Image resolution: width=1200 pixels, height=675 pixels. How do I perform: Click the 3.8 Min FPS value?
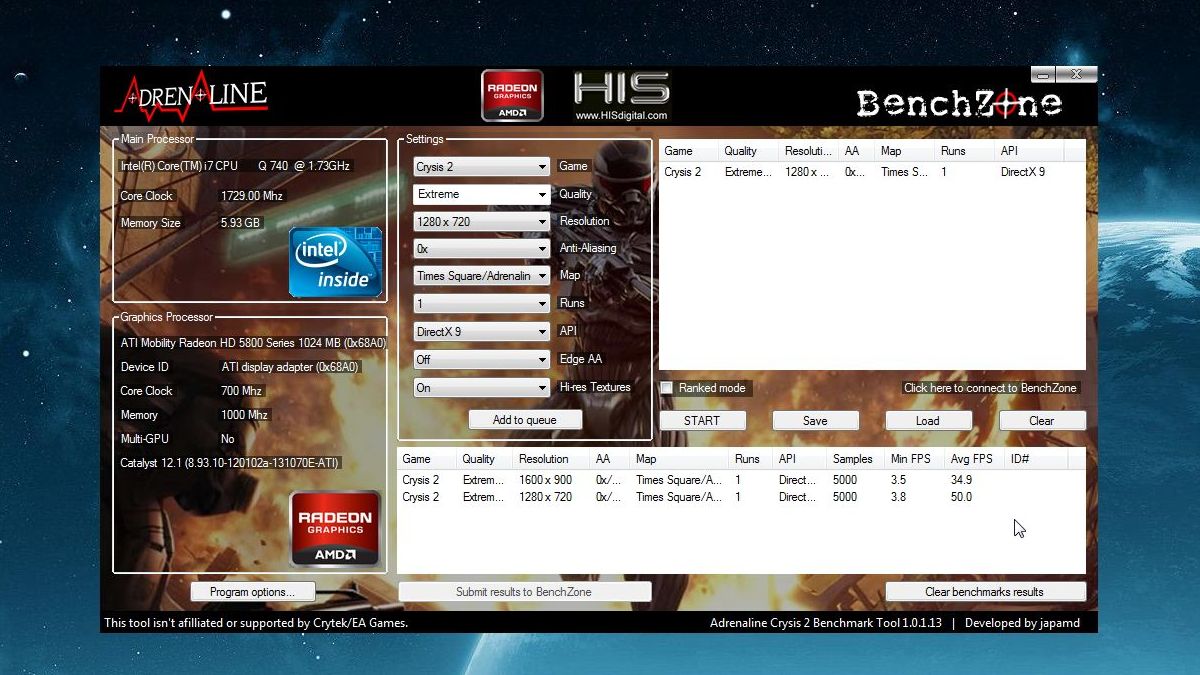898,497
